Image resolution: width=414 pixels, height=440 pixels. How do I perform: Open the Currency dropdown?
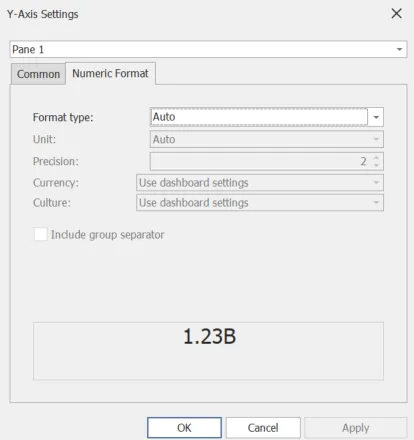260,183
